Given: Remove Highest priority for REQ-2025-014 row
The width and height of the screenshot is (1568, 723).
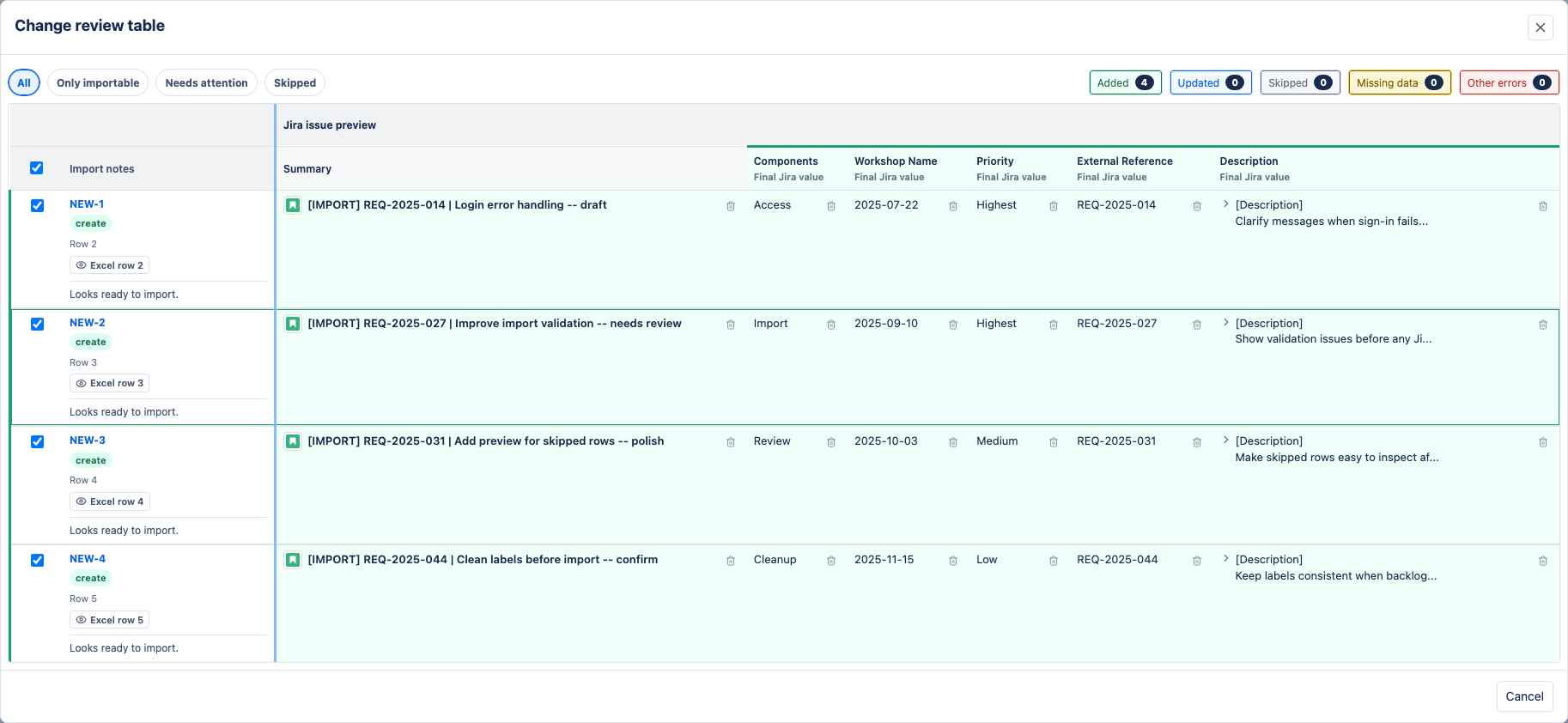Looking at the screenshot, I should coord(1054,206).
